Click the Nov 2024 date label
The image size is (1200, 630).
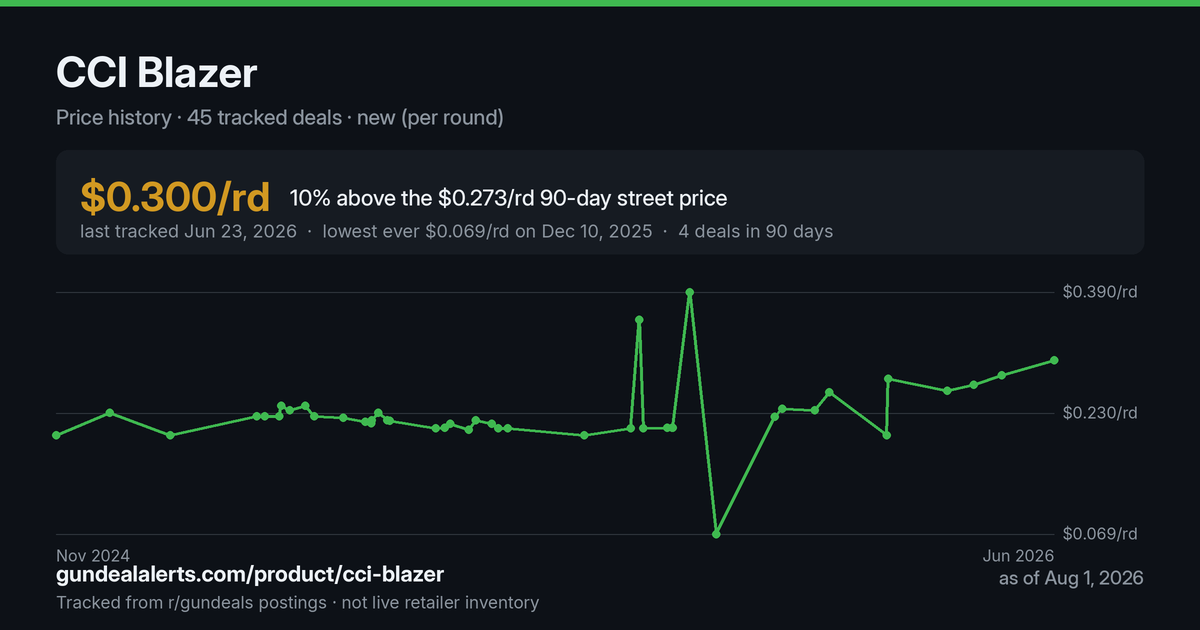(x=93, y=555)
